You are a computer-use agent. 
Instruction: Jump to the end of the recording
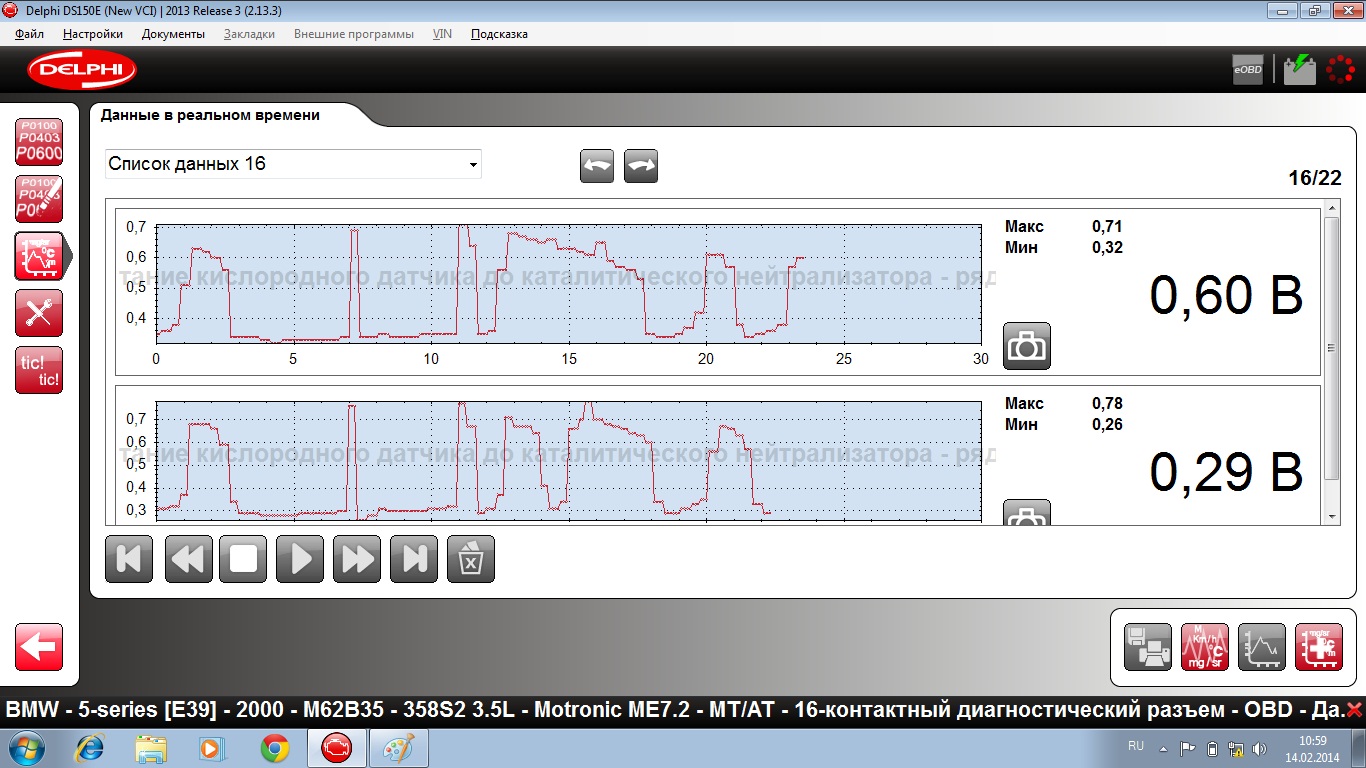(x=414, y=558)
